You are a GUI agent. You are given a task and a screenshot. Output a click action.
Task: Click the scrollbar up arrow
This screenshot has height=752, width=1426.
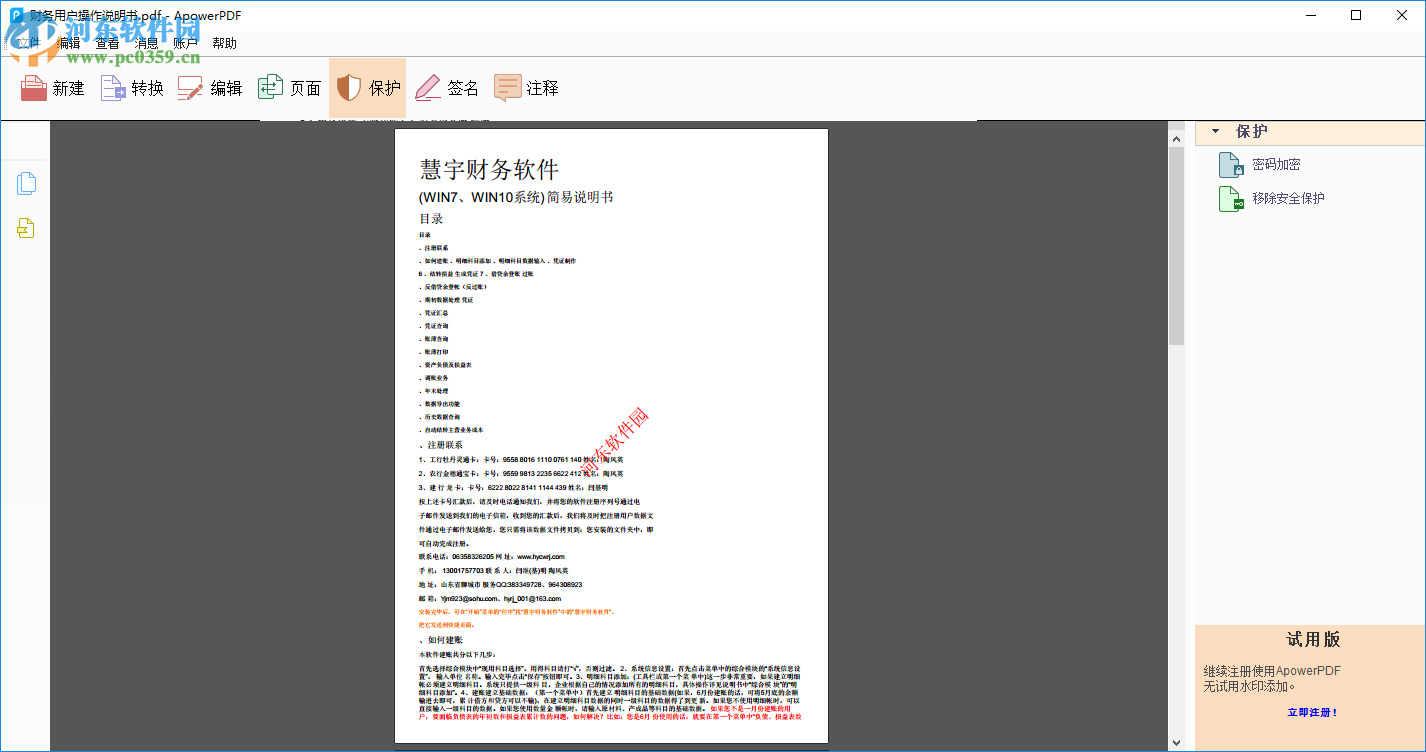(x=1176, y=137)
